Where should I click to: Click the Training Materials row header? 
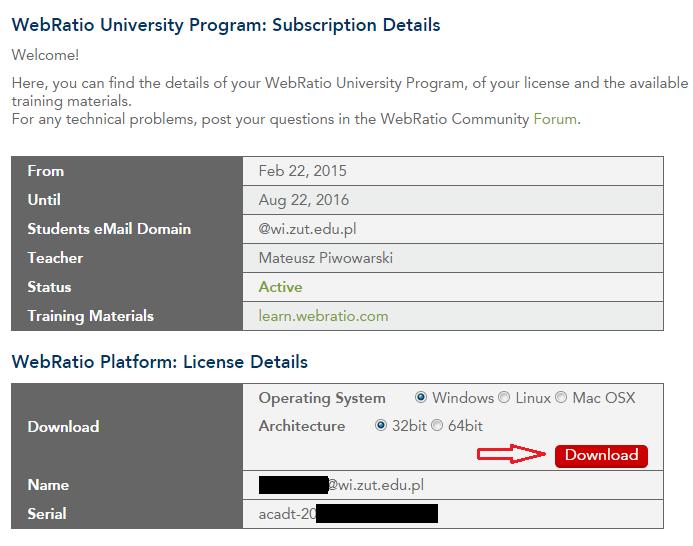coord(127,316)
